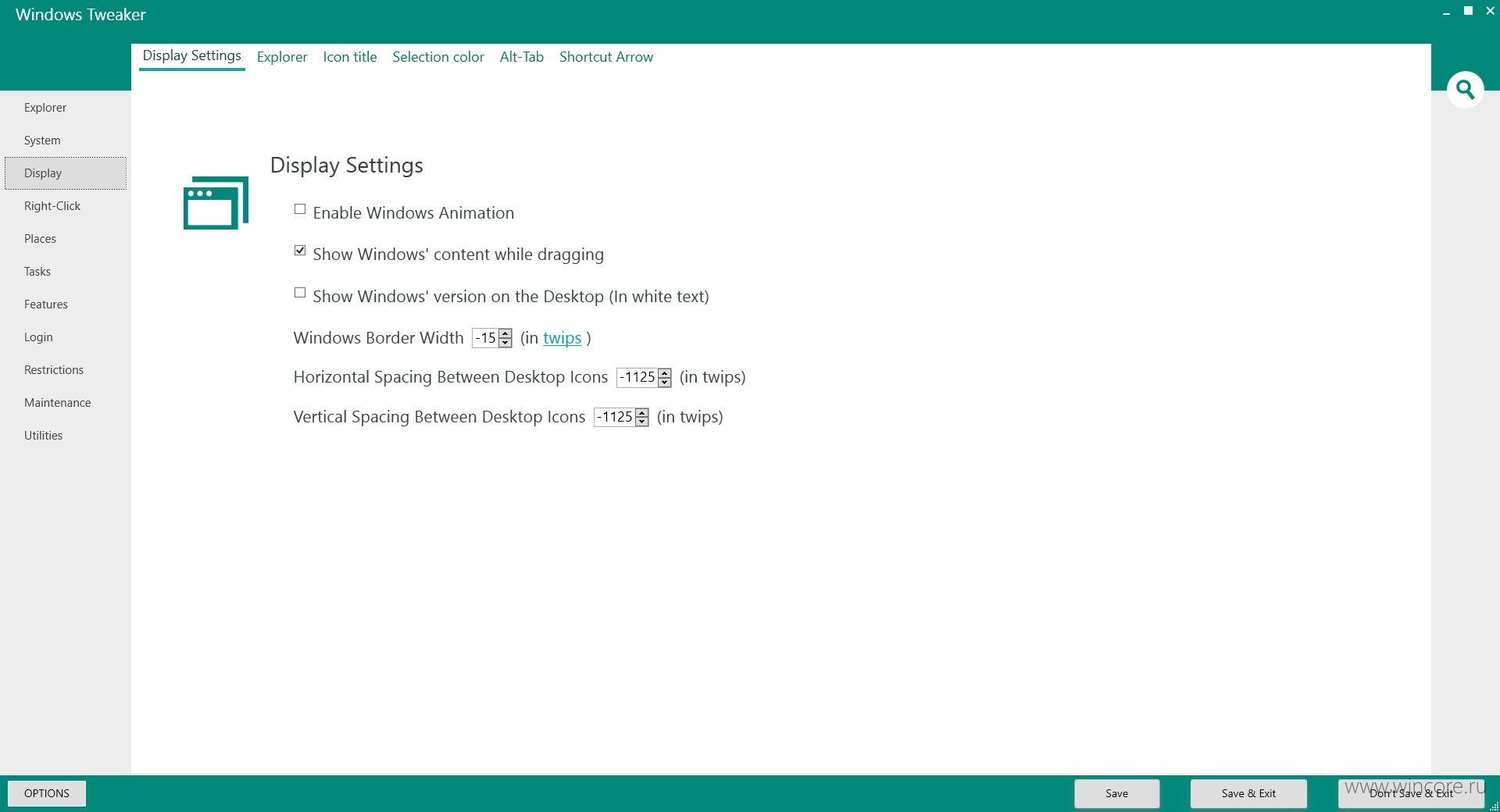Screen dimensions: 1500x812
Task: Click the Save button
Action: [1116, 793]
